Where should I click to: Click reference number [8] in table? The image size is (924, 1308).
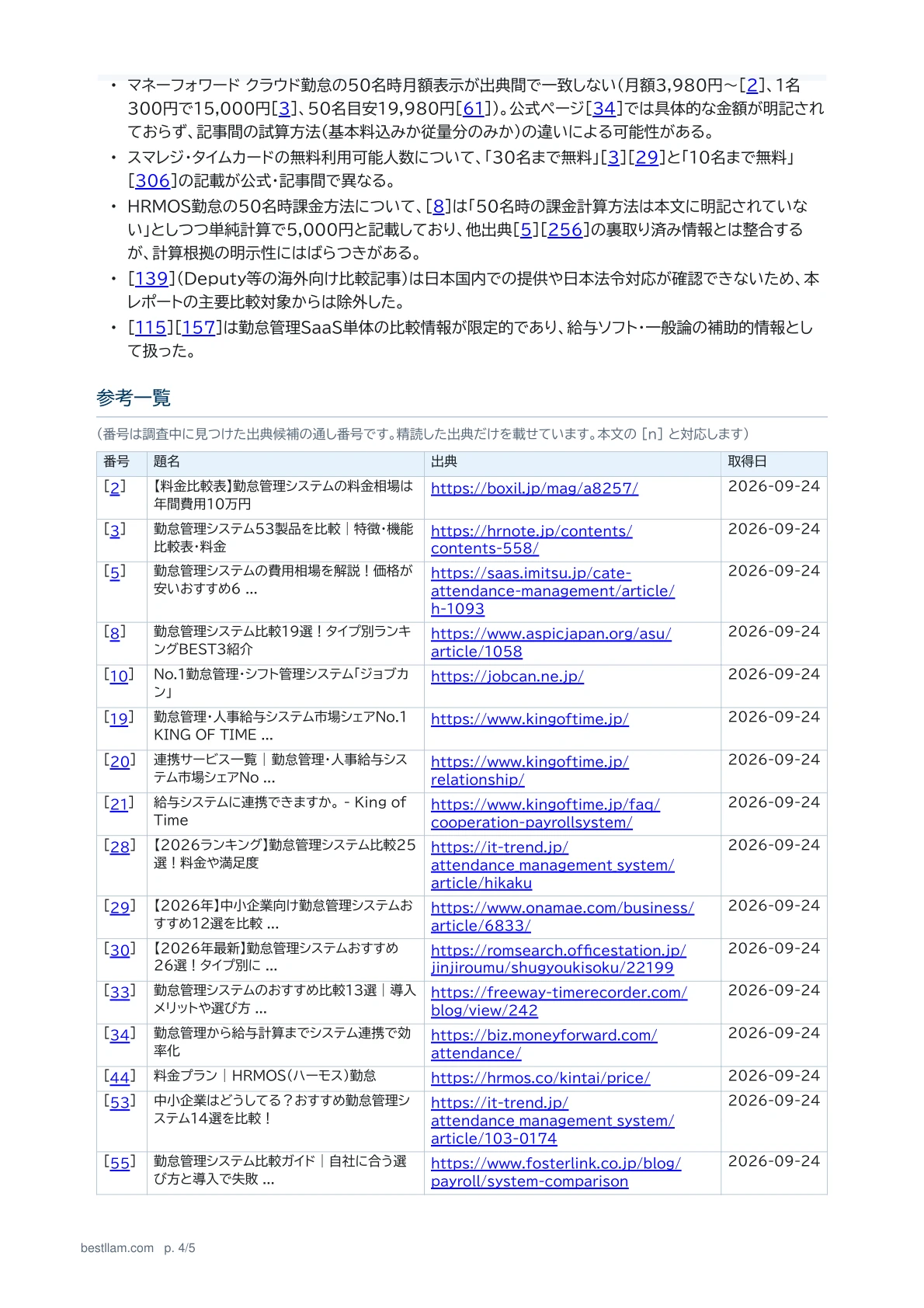coord(115,633)
